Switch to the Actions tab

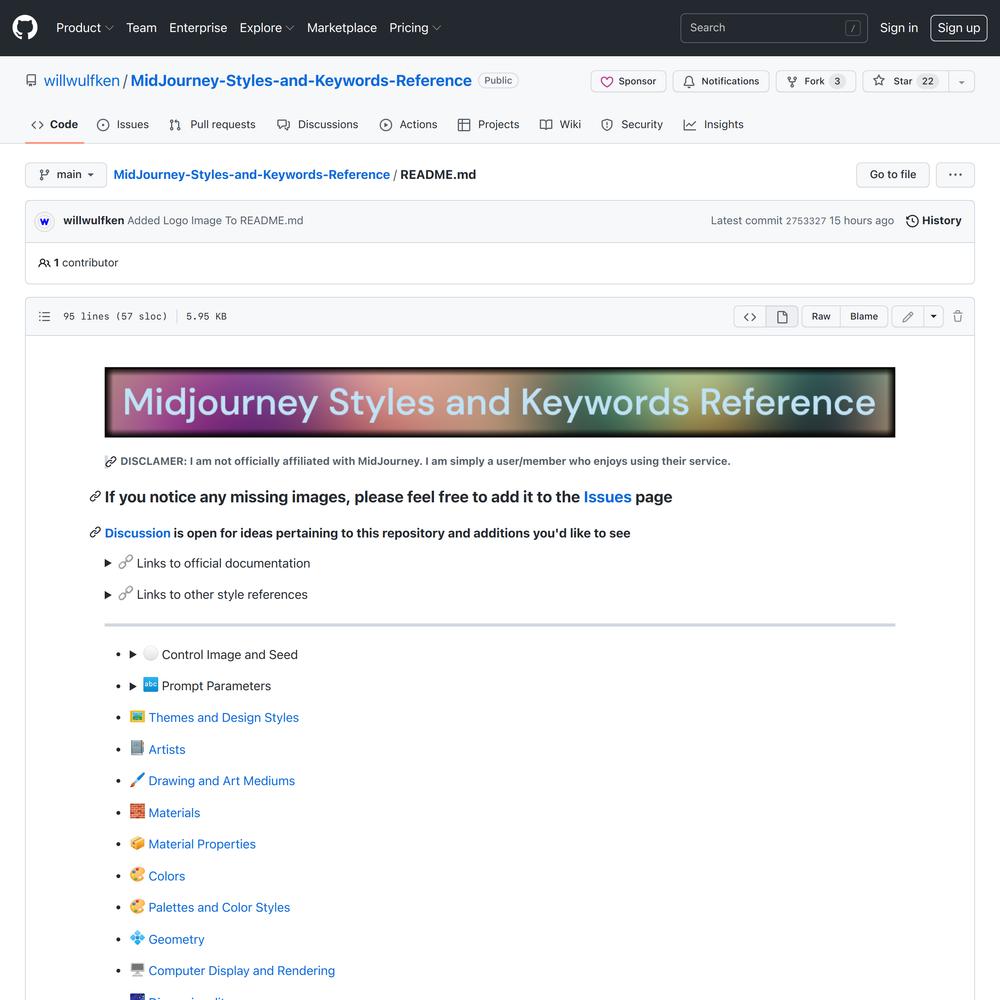pos(408,125)
